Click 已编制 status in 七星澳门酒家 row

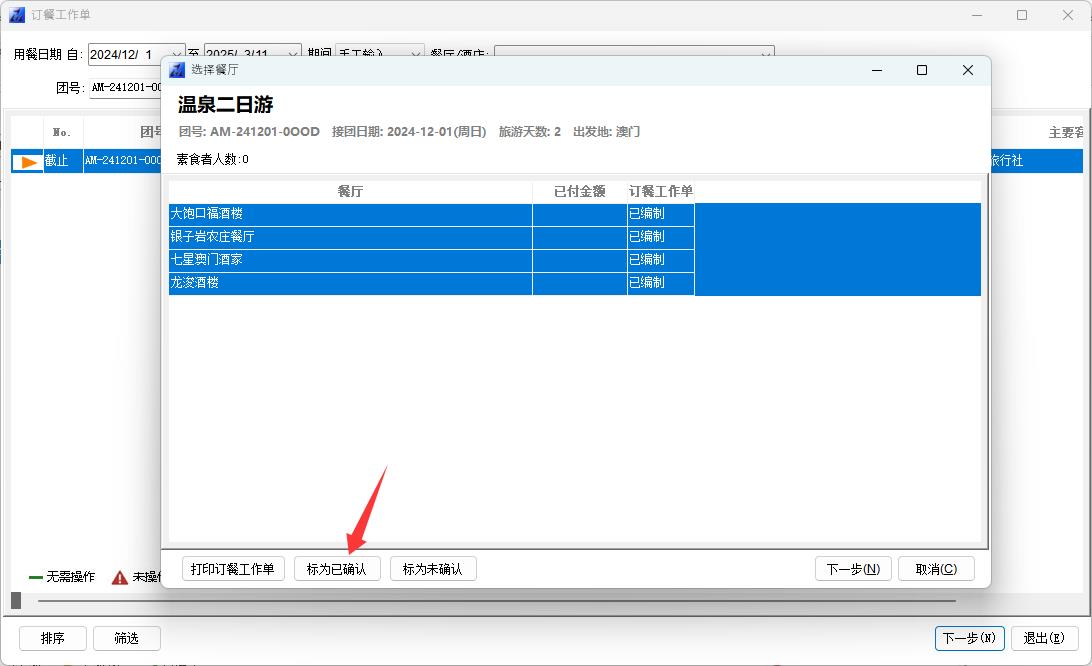(660, 260)
